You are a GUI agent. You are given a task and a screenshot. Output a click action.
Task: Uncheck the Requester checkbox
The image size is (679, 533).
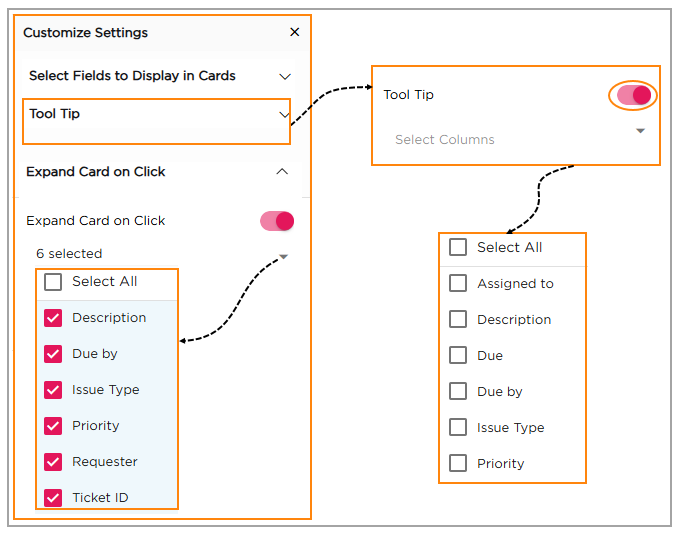pyautogui.click(x=53, y=462)
